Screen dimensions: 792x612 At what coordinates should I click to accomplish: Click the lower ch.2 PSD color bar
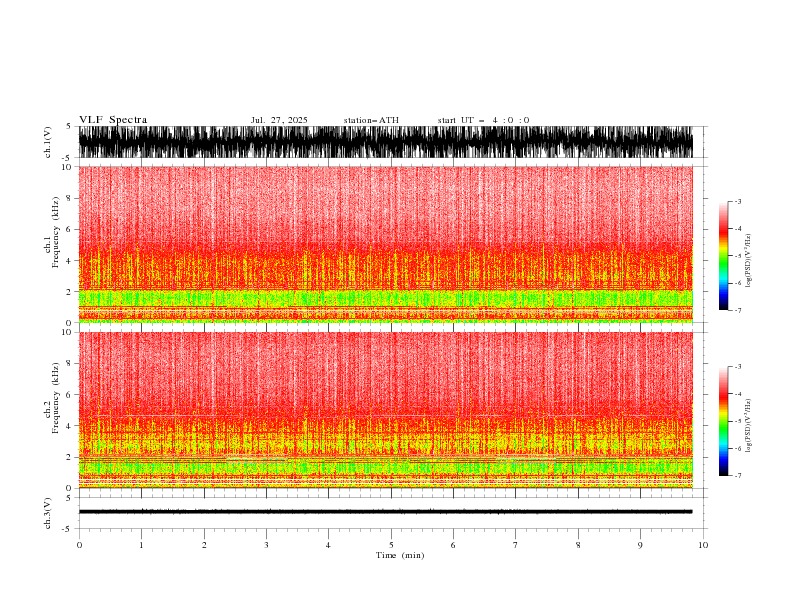[x=723, y=421]
